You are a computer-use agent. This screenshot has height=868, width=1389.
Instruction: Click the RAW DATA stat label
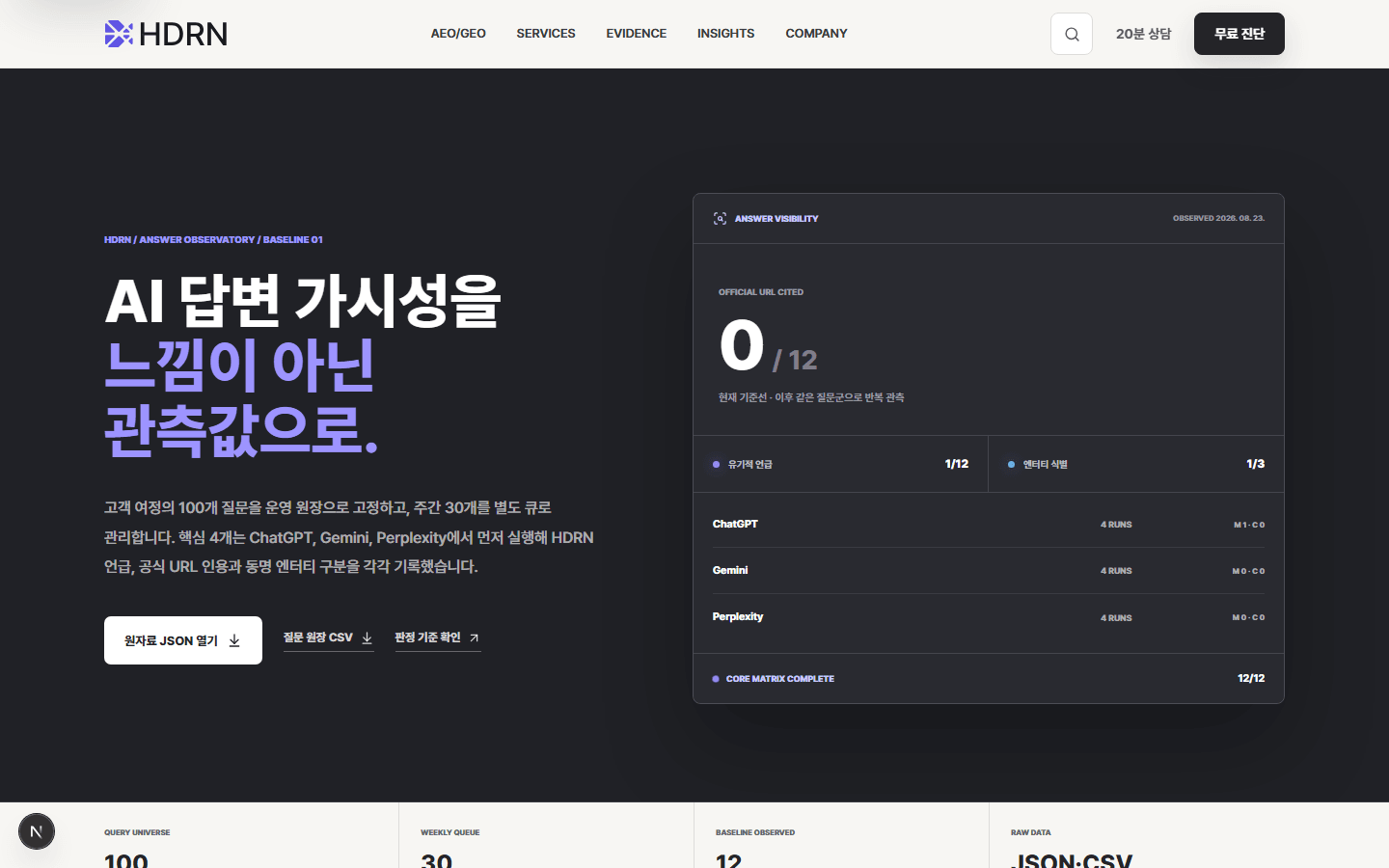tap(1031, 832)
